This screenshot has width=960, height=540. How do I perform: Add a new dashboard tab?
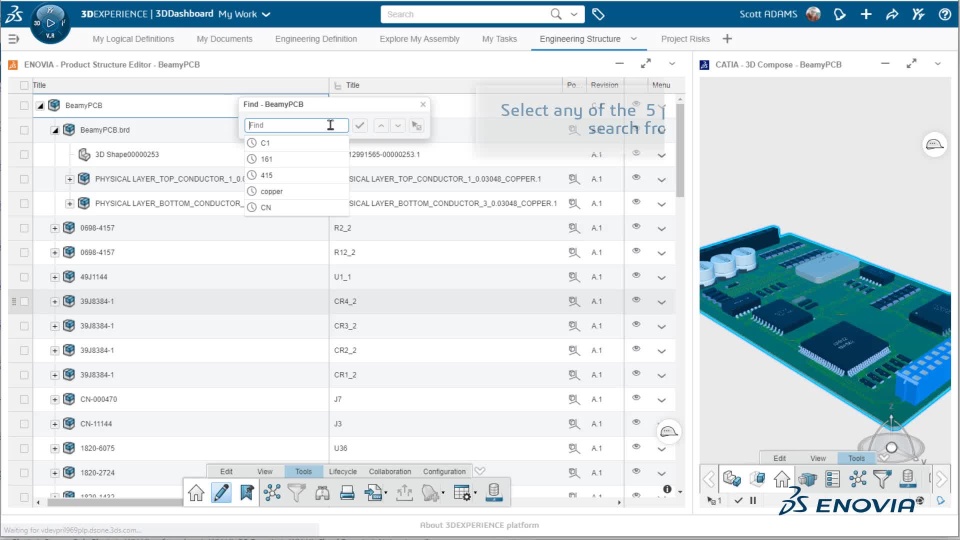pyautogui.click(x=727, y=39)
